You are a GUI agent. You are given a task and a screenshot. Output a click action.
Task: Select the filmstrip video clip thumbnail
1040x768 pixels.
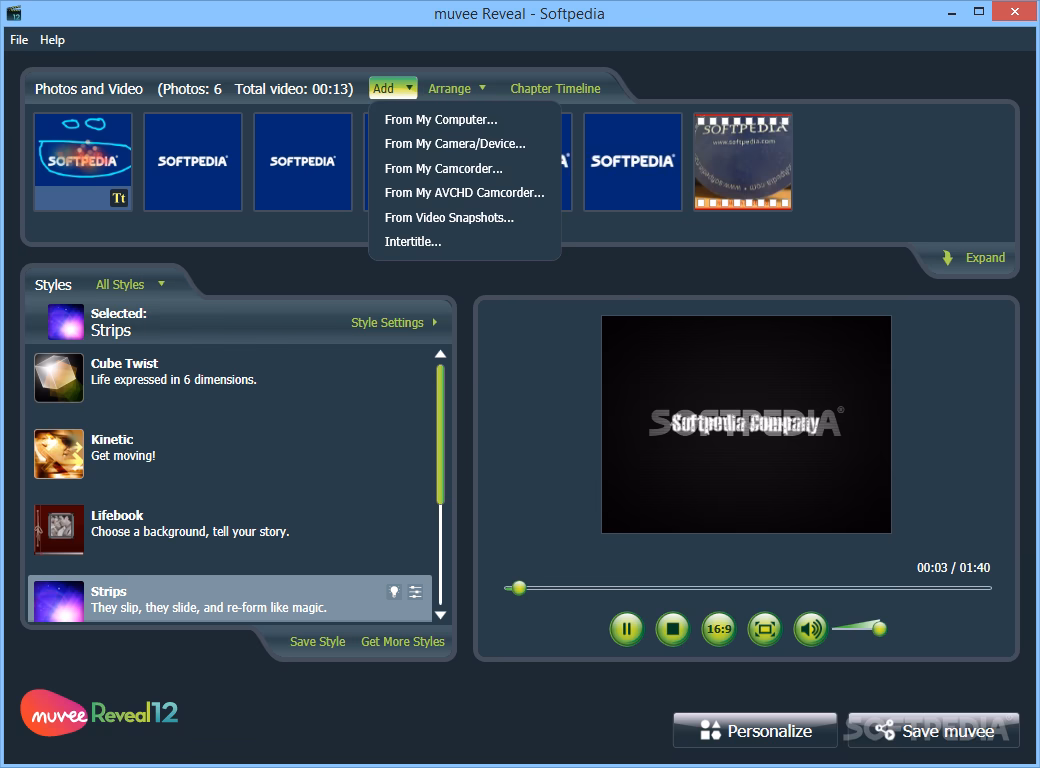pos(743,161)
